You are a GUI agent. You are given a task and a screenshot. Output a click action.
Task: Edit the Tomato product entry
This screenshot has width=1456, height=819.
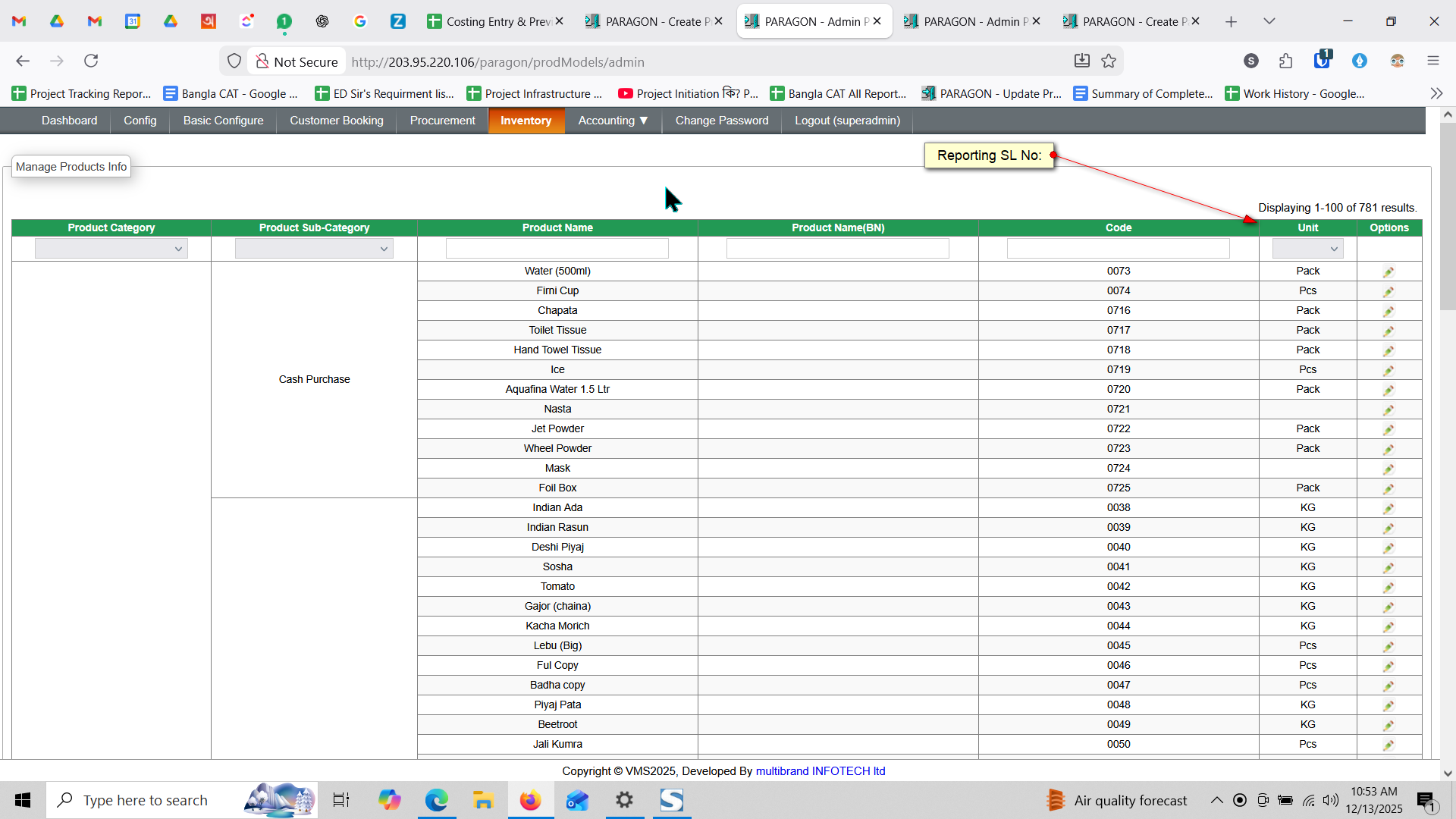tap(1389, 588)
